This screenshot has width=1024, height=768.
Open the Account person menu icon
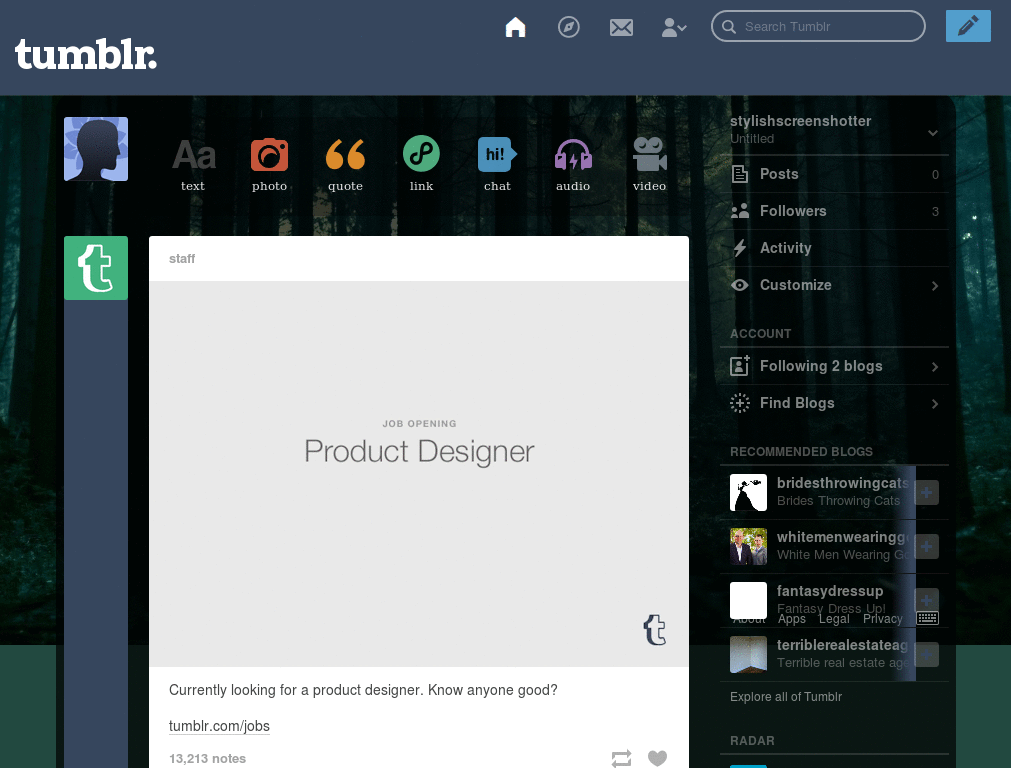click(674, 27)
